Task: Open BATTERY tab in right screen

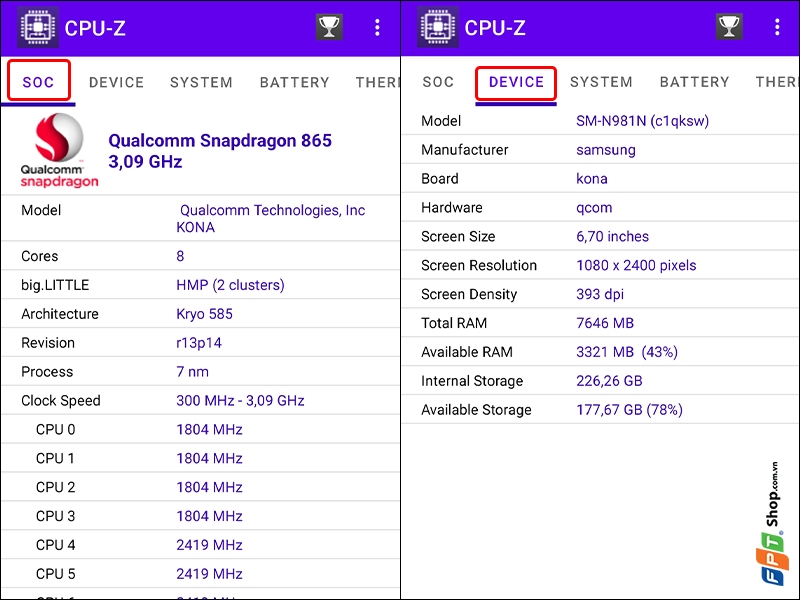Action: point(694,82)
